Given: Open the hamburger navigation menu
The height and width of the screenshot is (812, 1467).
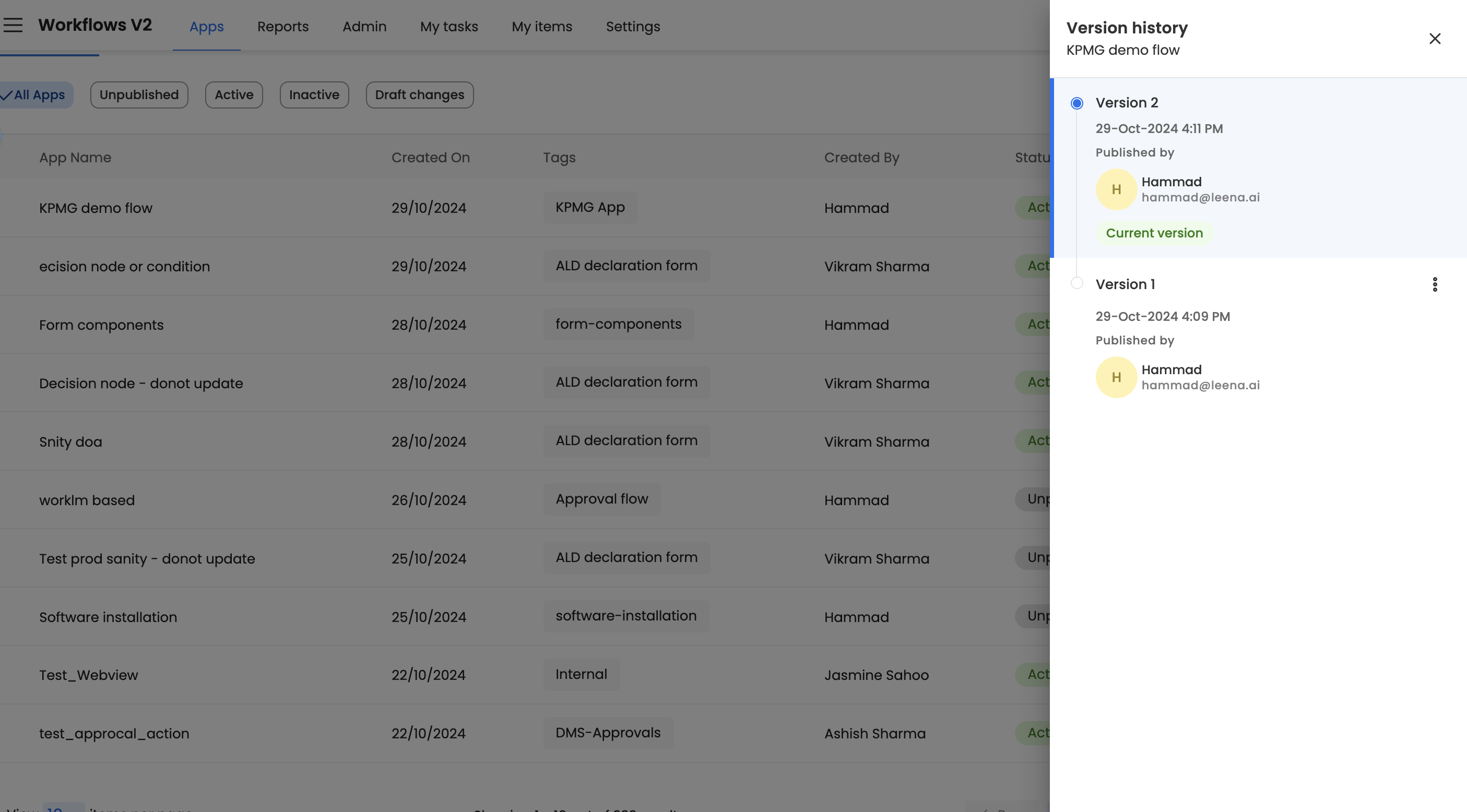Looking at the screenshot, I should point(13,25).
